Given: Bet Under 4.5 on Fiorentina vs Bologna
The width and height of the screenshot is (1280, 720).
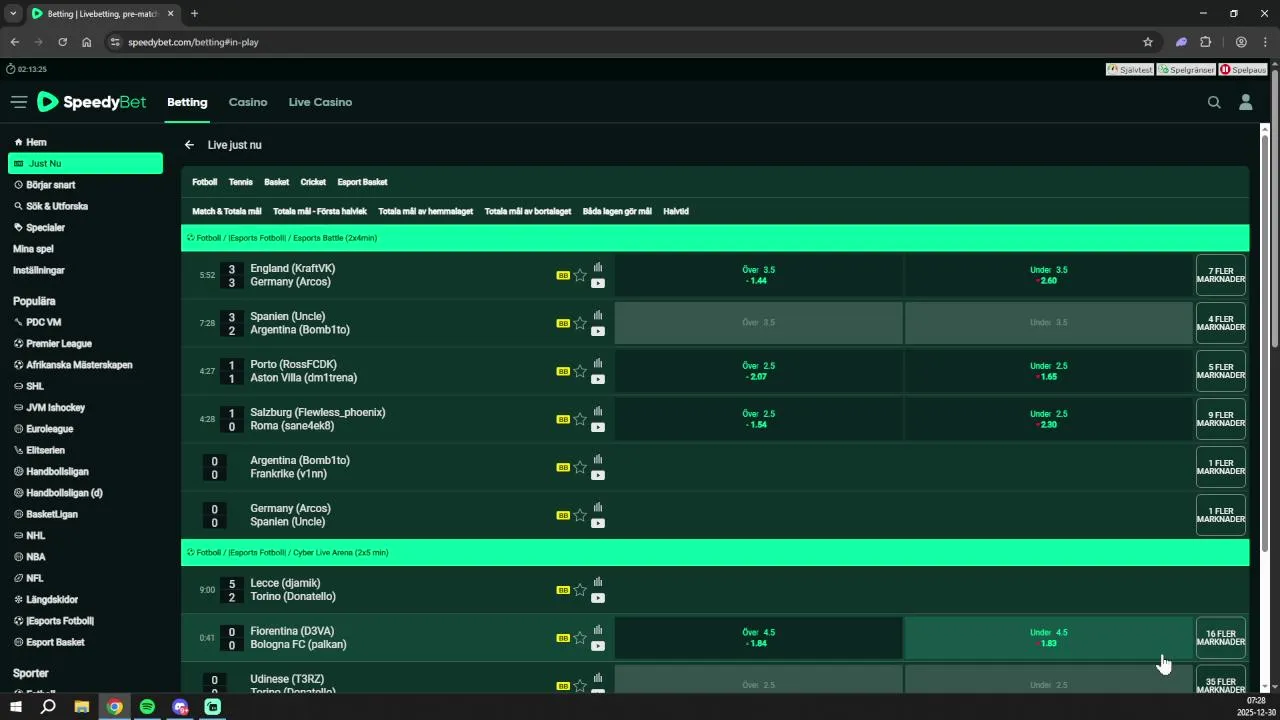Looking at the screenshot, I should (x=1049, y=638).
